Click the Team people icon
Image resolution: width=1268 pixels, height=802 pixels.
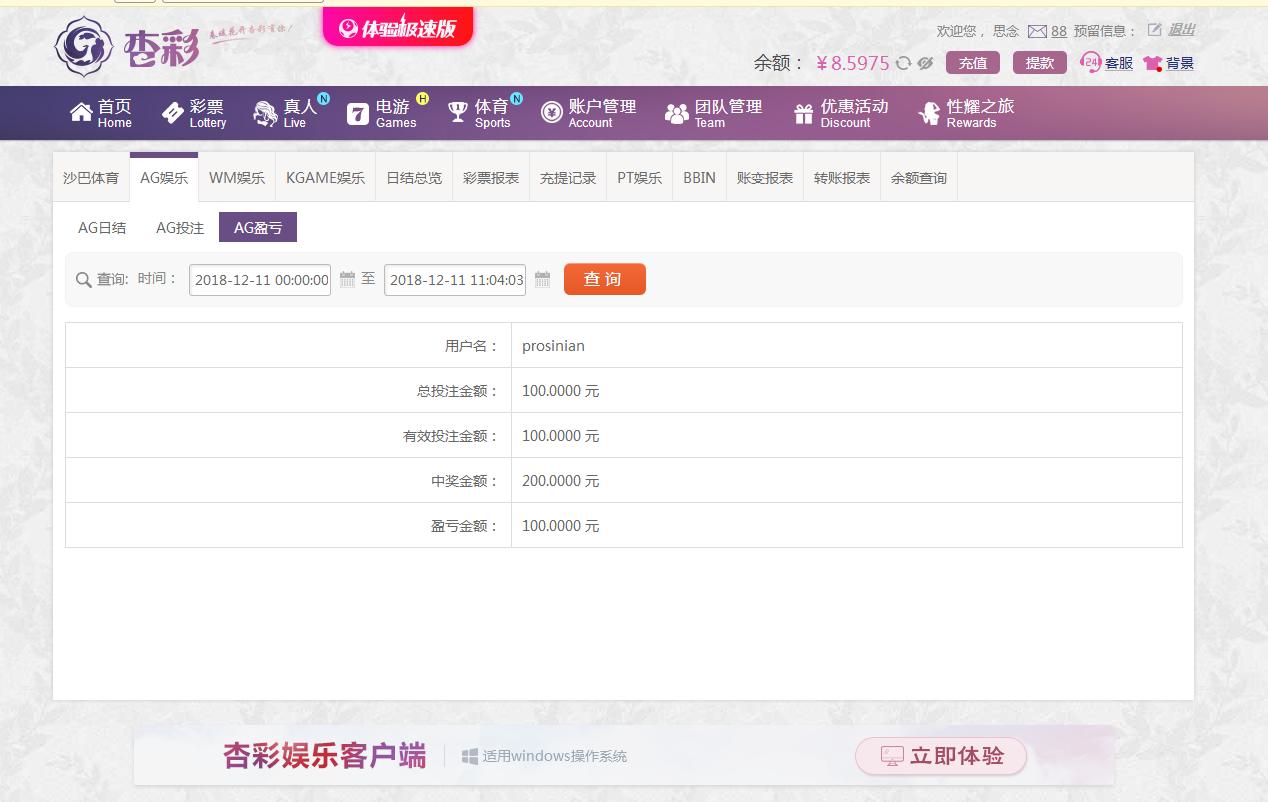(x=677, y=113)
